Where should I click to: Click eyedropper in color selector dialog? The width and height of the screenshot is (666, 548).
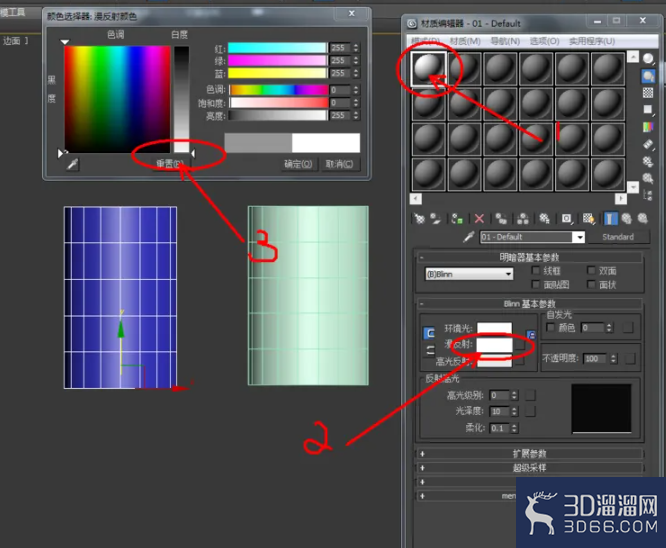pos(73,164)
